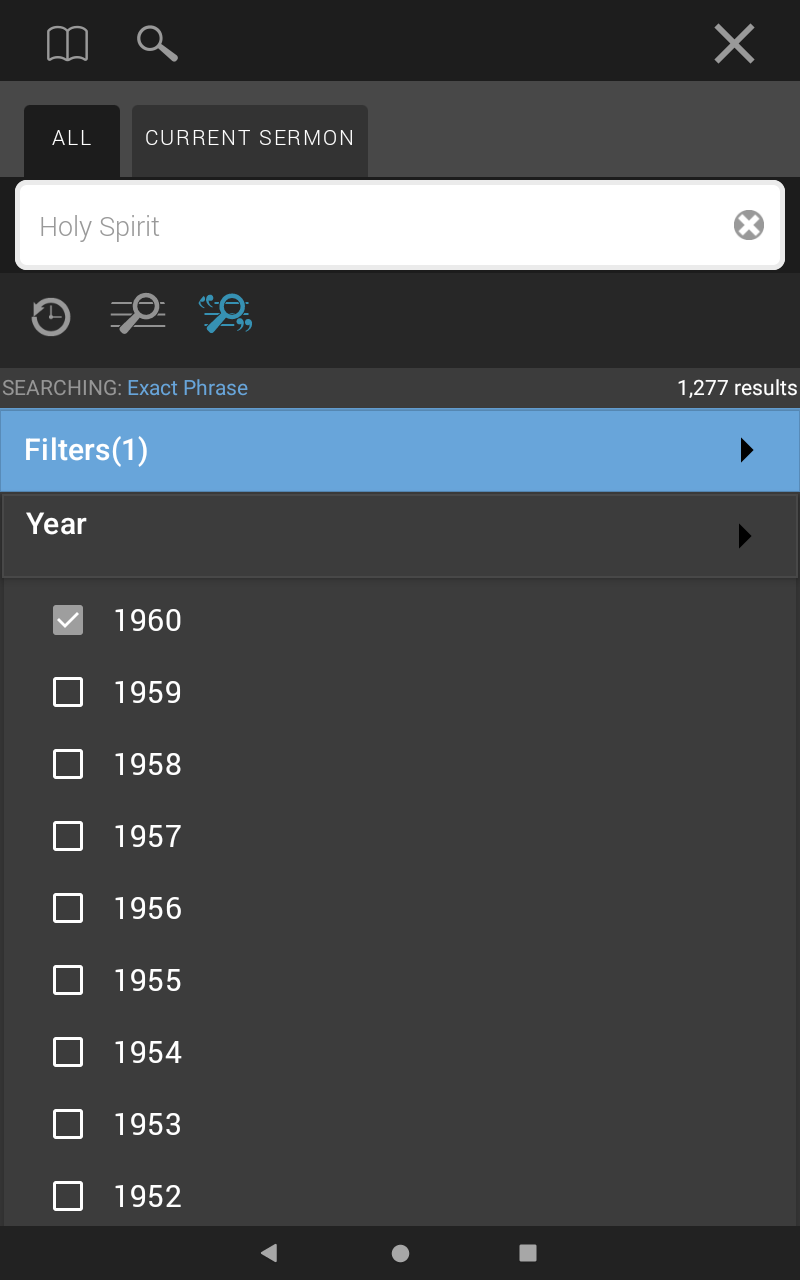Select the exact phrase search icon
Viewport: 800px width, 1280px height.
coord(225,313)
